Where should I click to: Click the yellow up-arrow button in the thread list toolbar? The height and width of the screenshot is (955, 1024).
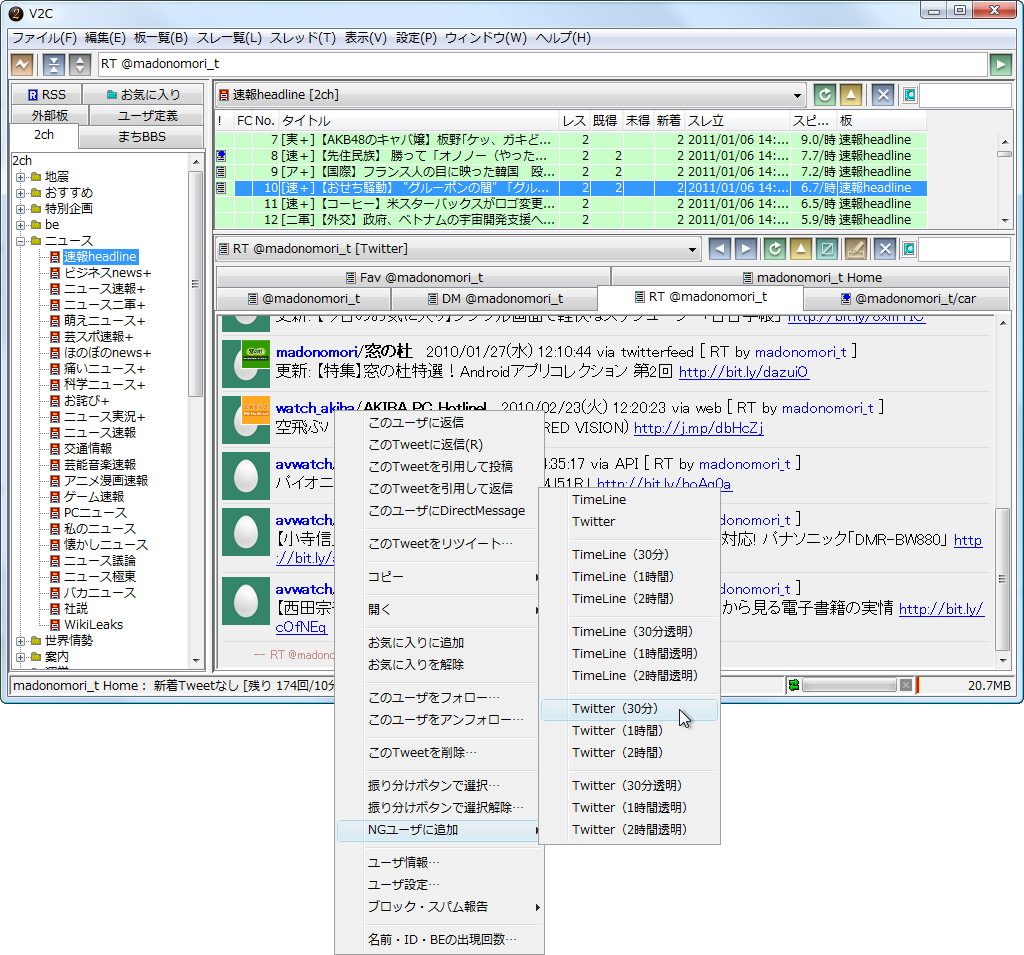point(851,95)
